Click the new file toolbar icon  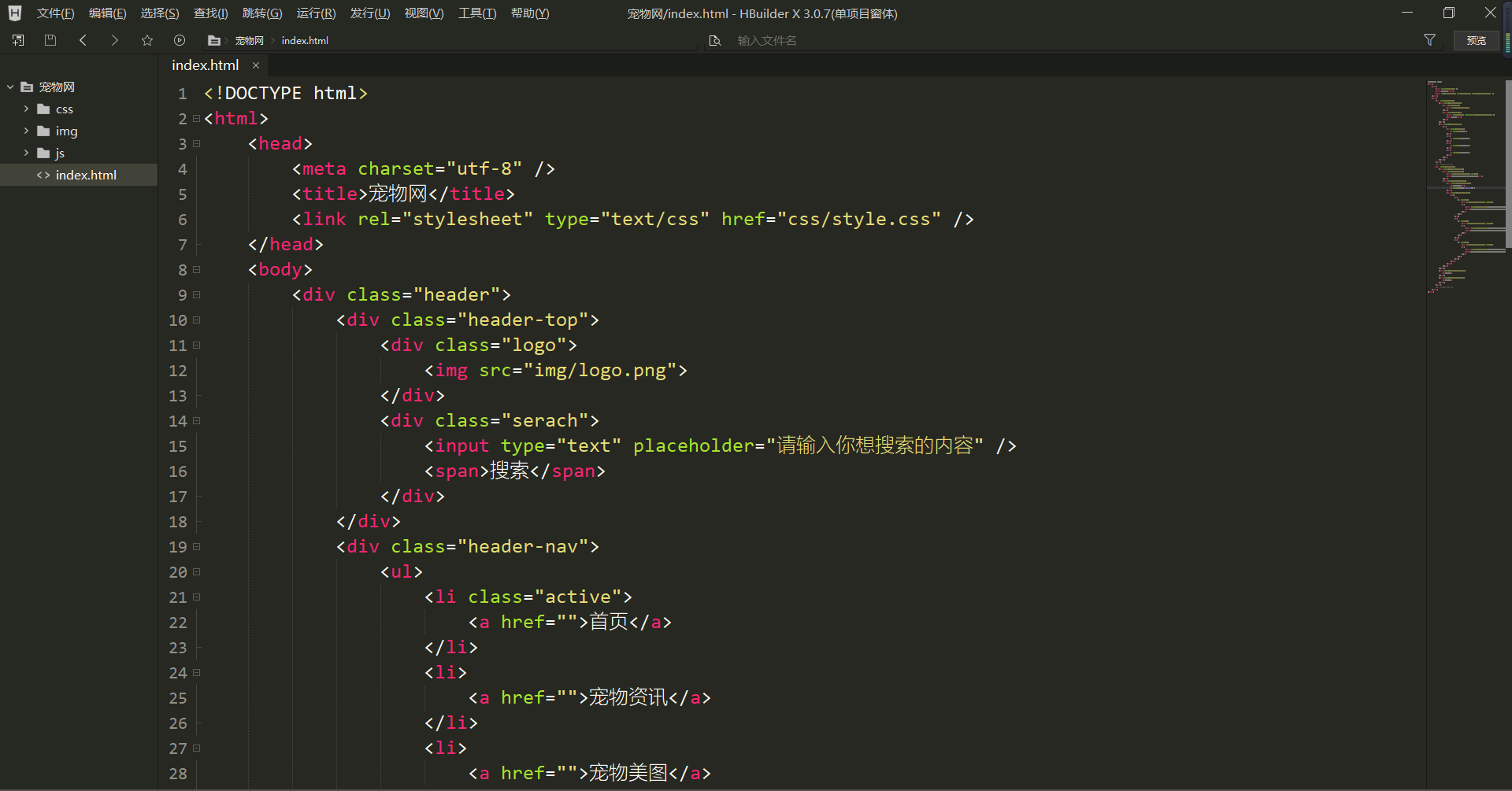coord(18,40)
